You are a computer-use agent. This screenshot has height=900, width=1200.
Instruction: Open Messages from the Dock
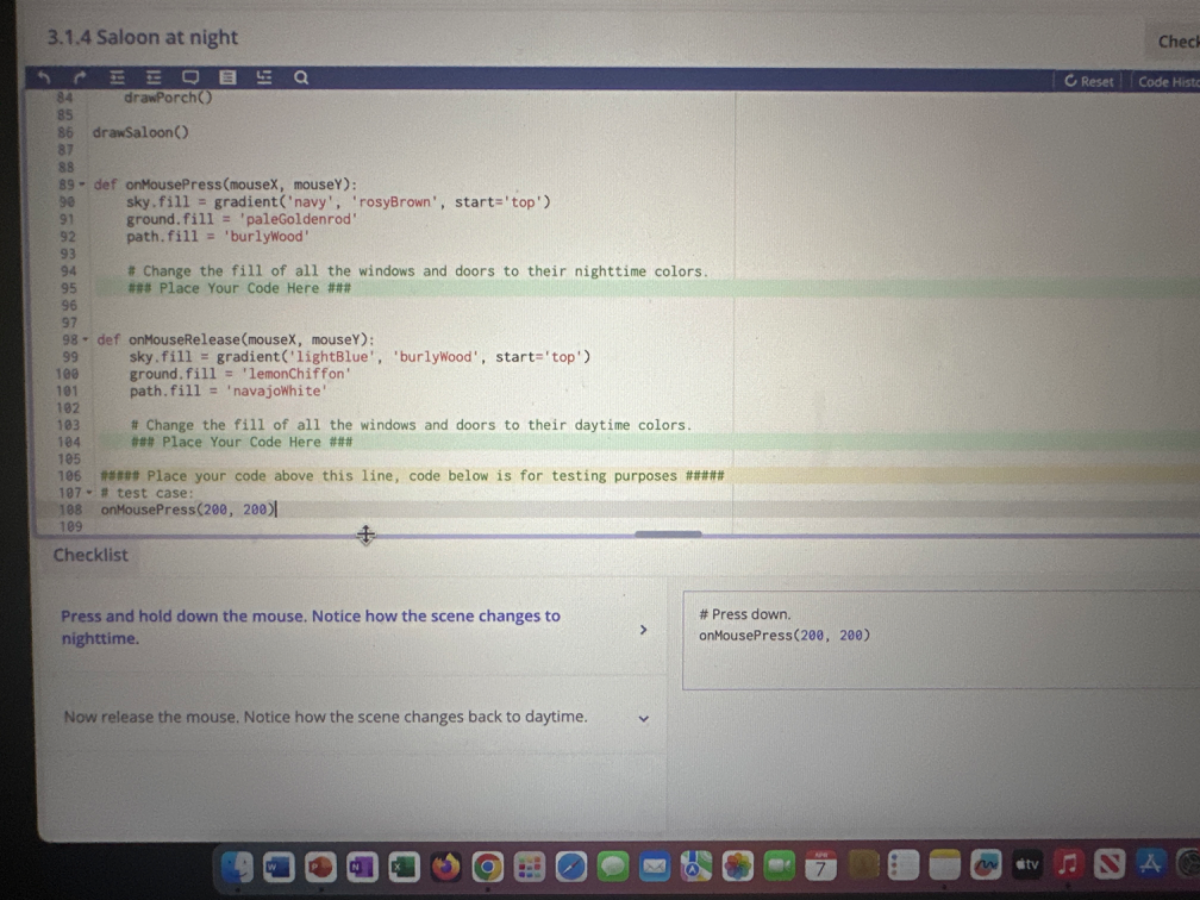click(612, 866)
